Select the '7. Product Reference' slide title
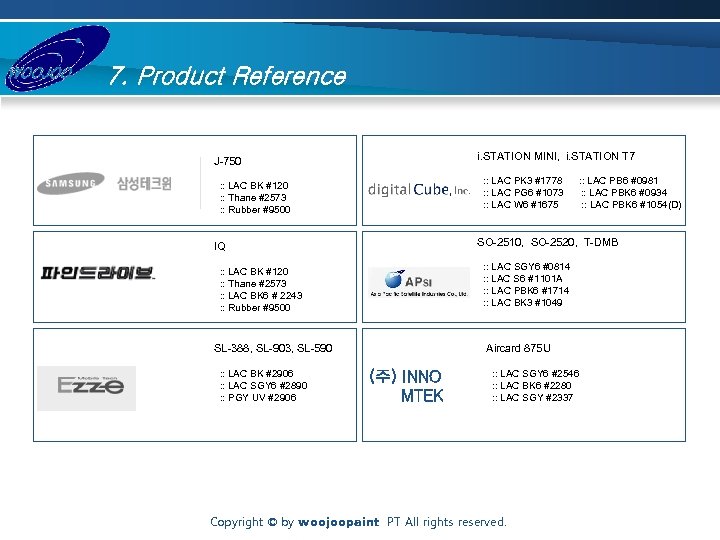 pyautogui.click(x=228, y=76)
